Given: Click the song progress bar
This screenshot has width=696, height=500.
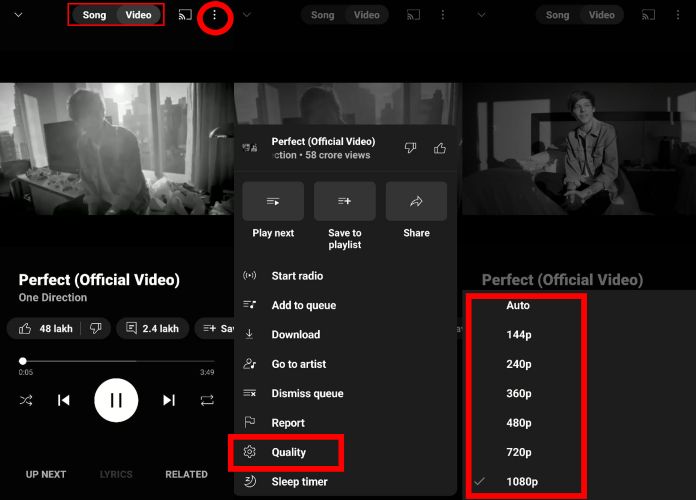Looking at the screenshot, I should pos(116,361).
